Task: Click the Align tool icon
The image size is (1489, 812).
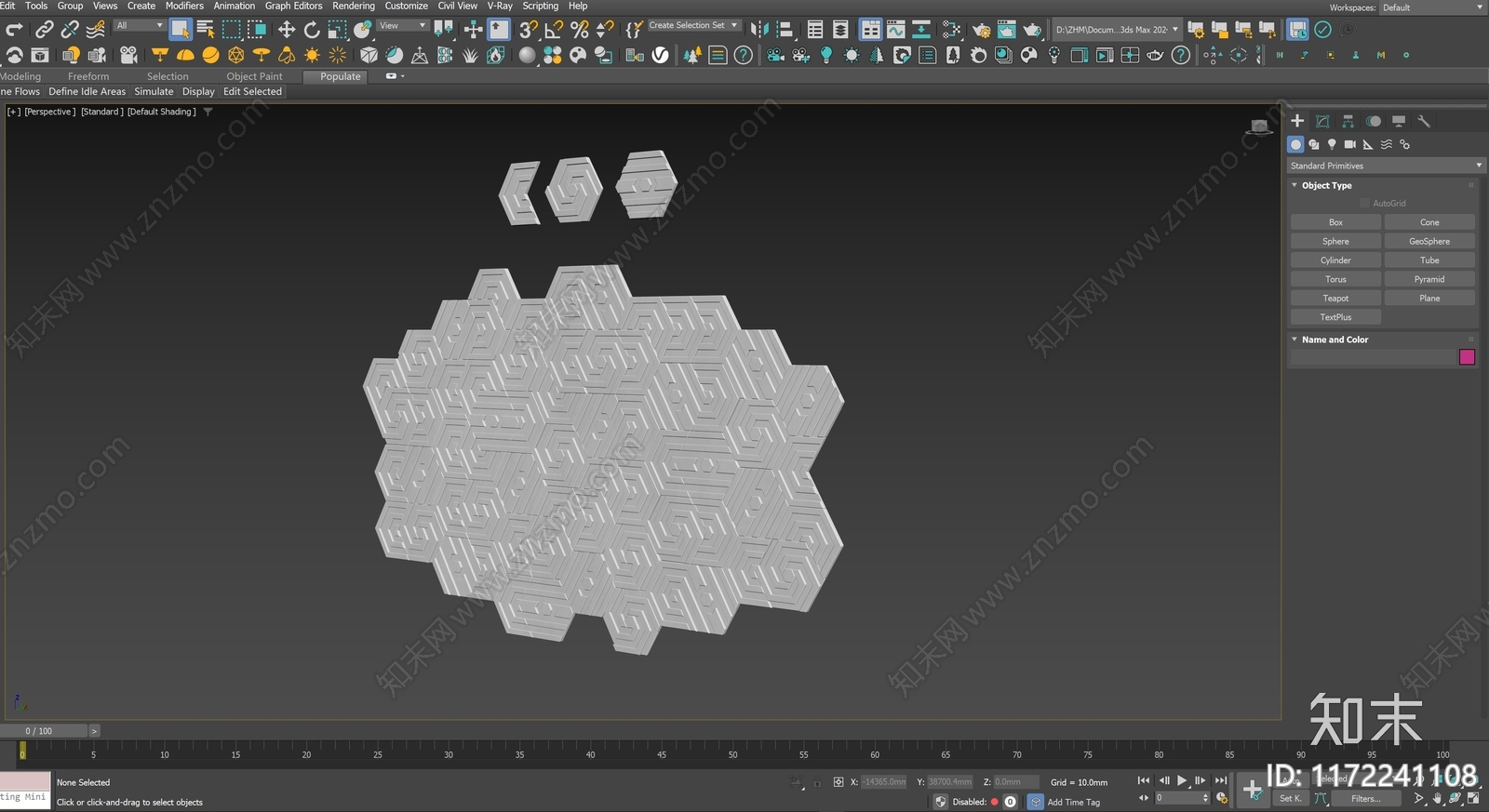Action: 785,30
